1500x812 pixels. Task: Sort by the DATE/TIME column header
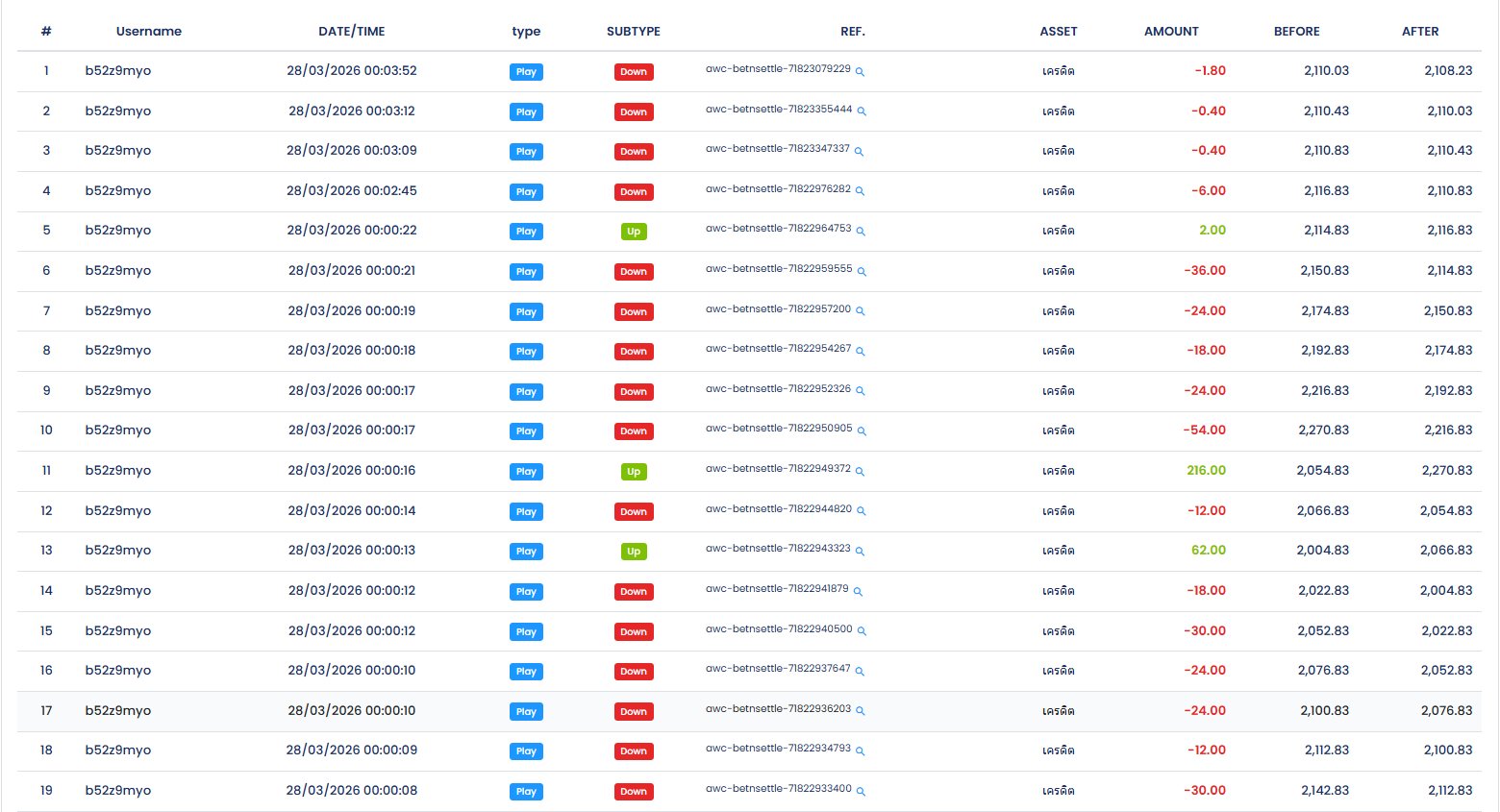pos(351,32)
